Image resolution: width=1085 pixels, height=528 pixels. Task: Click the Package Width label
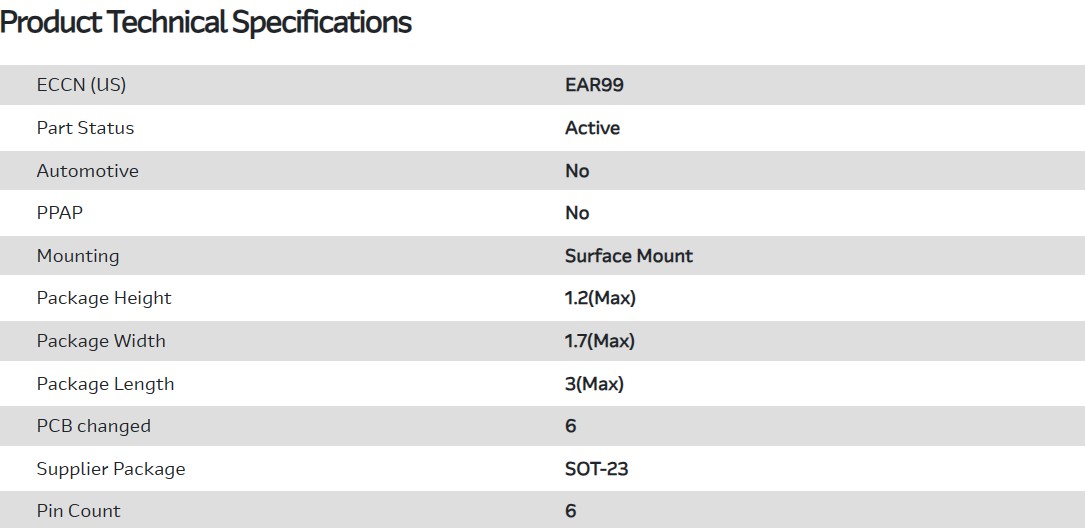(x=101, y=341)
